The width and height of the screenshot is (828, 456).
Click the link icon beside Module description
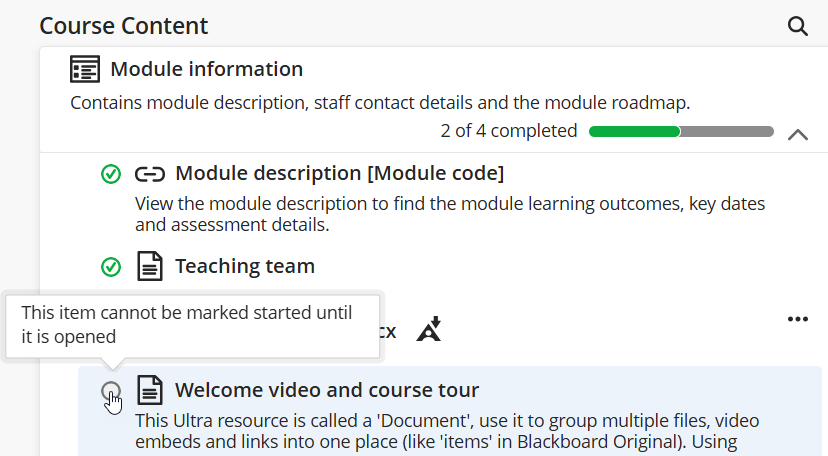[150, 175]
